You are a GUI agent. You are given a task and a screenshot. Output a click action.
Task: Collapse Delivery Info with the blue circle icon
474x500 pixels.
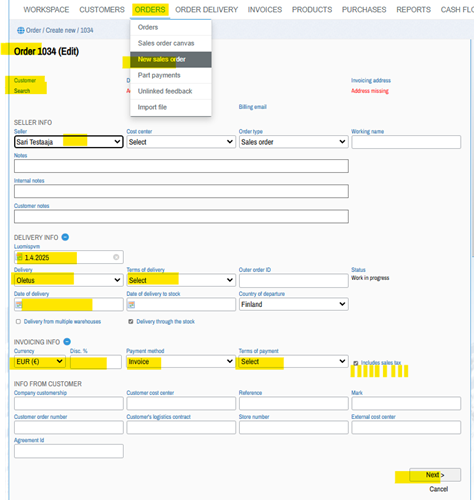pos(65,237)
